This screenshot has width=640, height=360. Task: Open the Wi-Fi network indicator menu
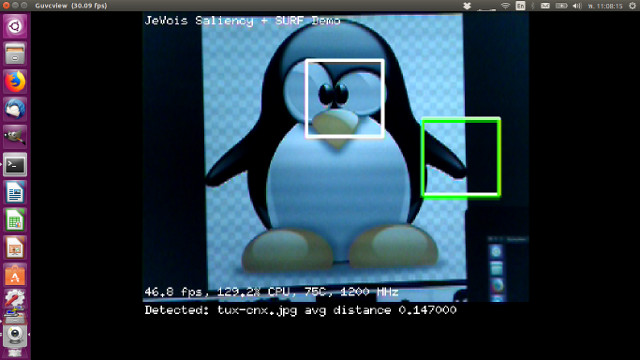[x=505, y=6]
